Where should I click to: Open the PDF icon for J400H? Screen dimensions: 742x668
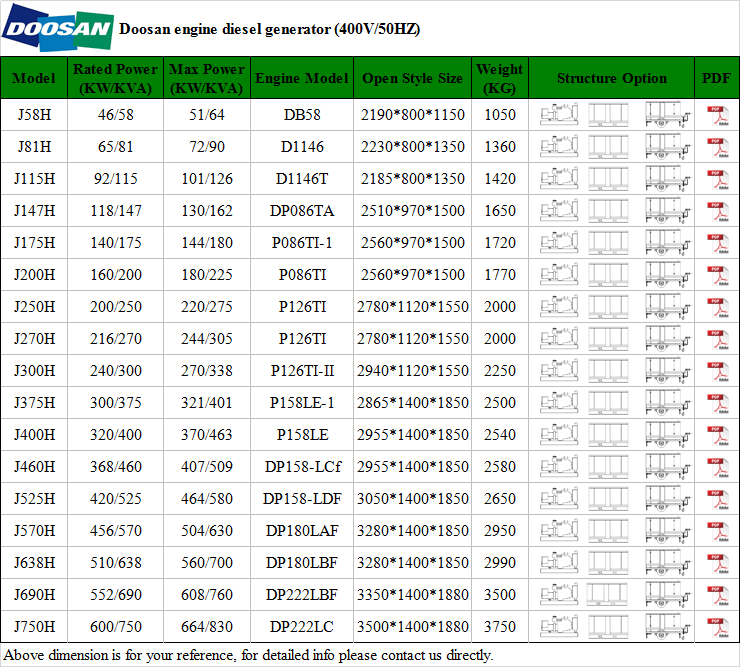click(x=718, y=436)
